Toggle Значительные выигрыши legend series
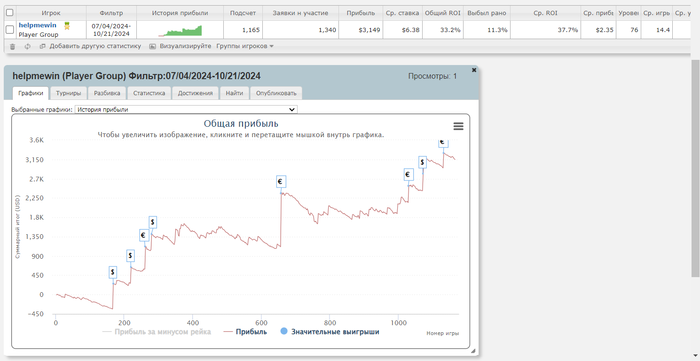Screen dimensions: 700x361 [x=330, y=332]
